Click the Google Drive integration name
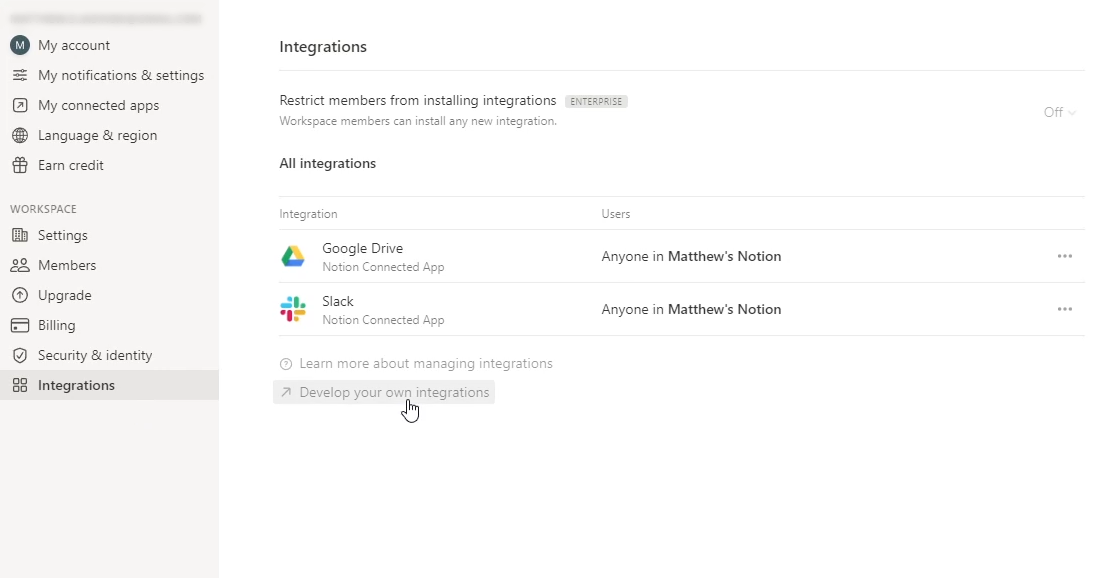Image resolution: width=1120 pixels, height=578 pixels. point(362,249)
